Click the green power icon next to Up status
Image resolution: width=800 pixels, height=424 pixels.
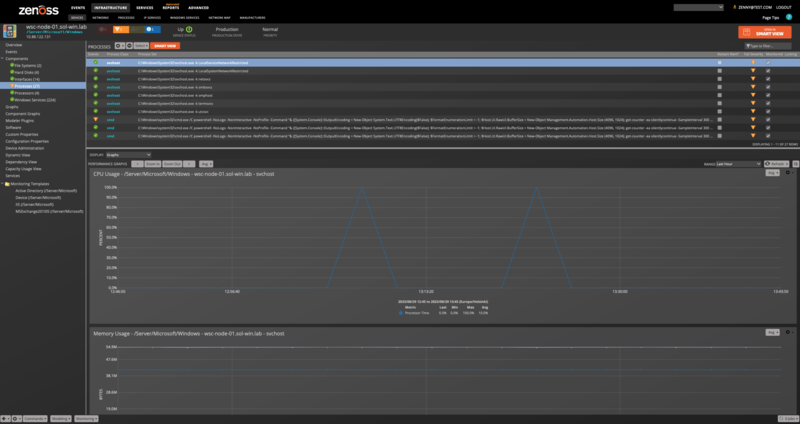pos(189,30)
